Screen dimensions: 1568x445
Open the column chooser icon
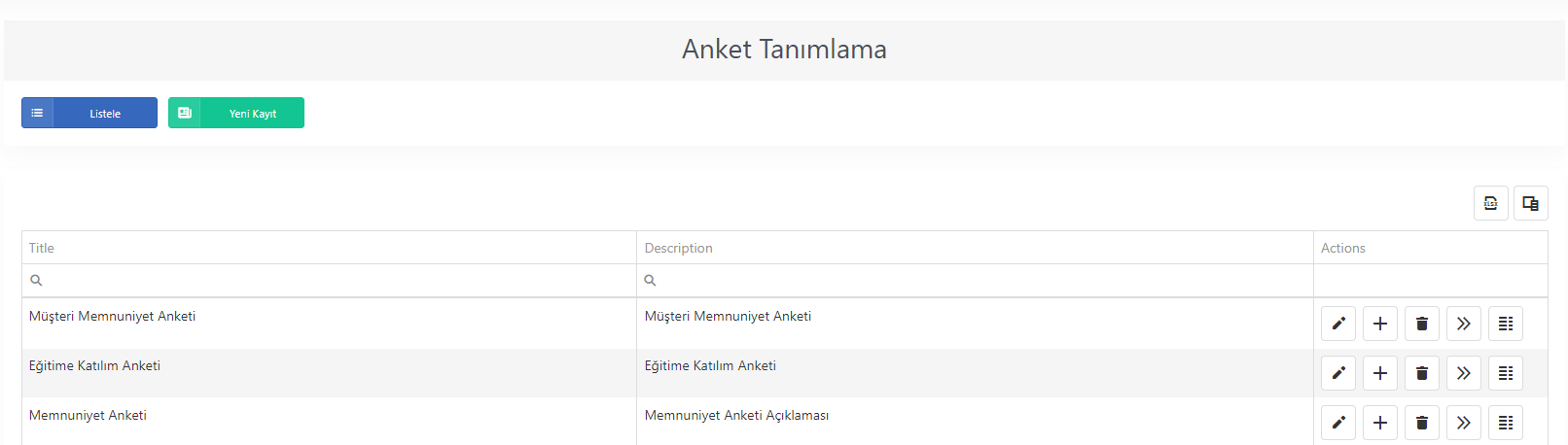click(1531, 203)
